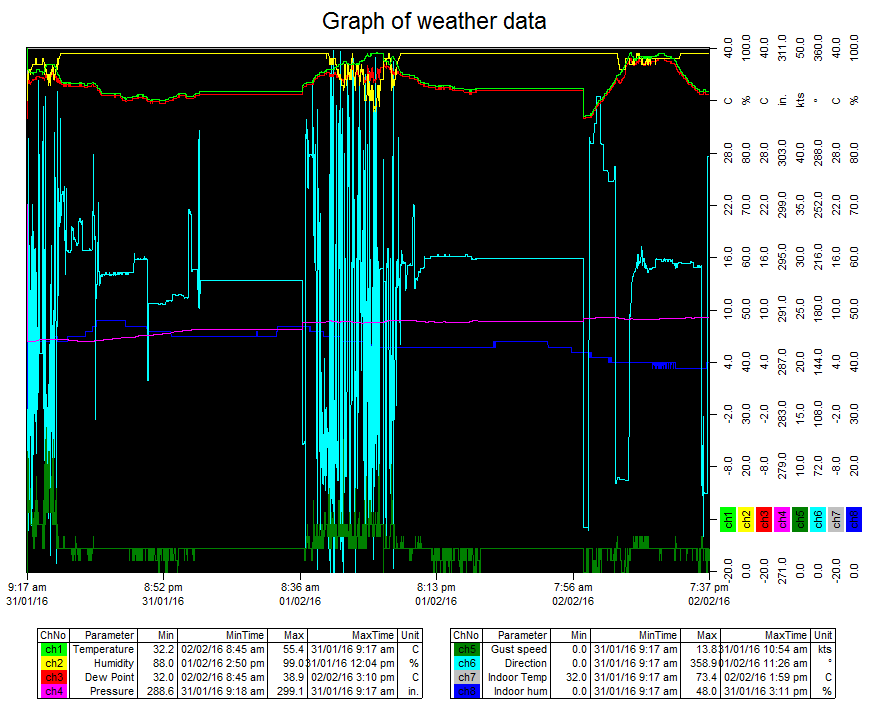The image size is (869, 718).
Task: Click the ch3 red legend icon
Action: 763,518
